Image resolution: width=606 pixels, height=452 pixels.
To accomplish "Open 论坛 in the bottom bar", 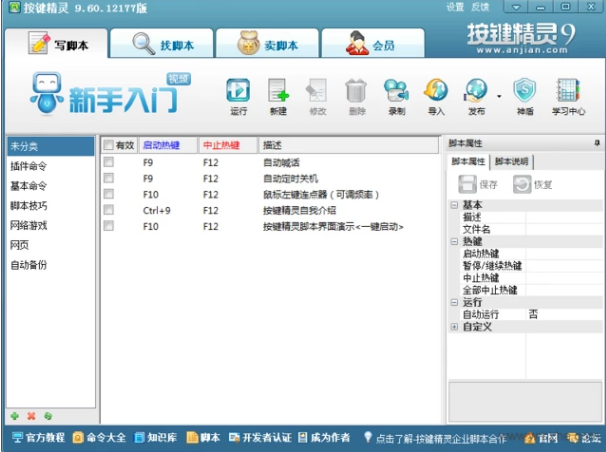I will [584, 438].
